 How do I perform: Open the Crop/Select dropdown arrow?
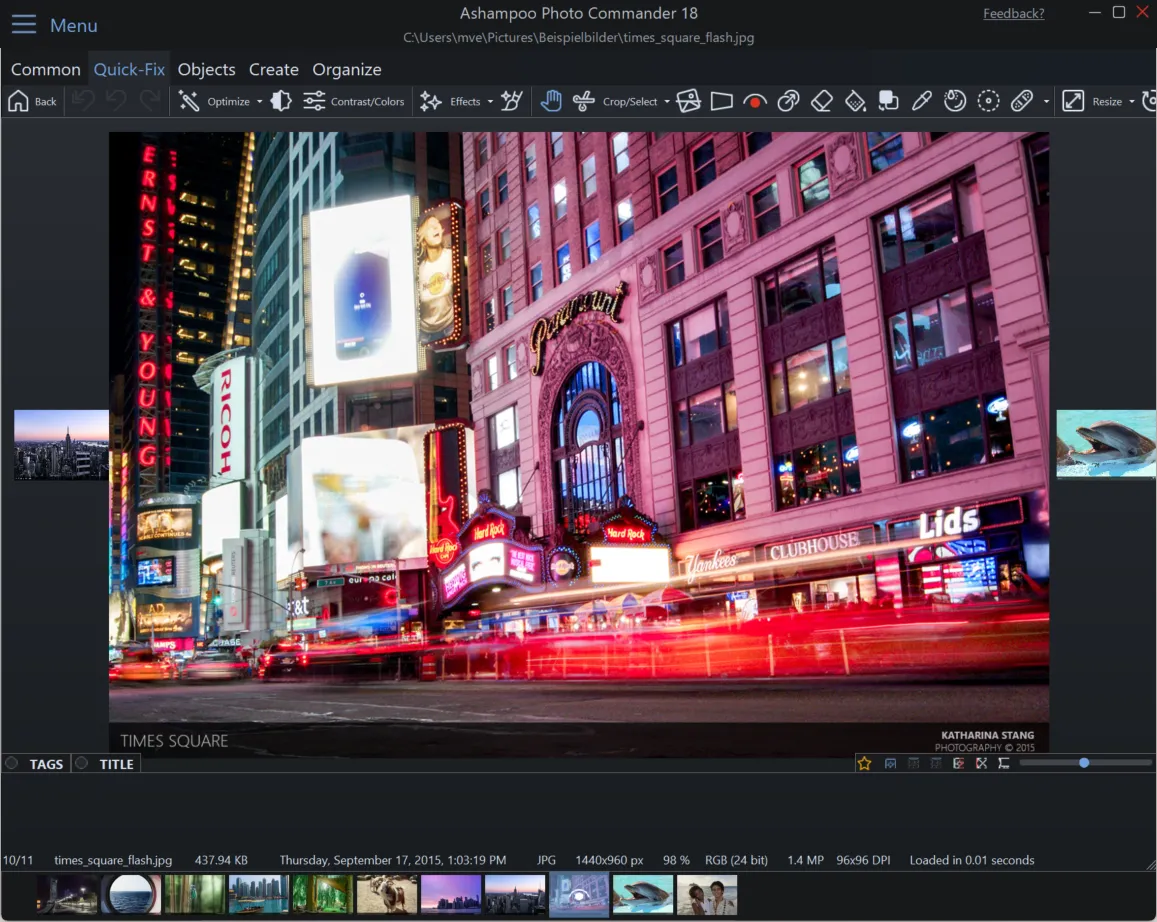click(667, 102)
